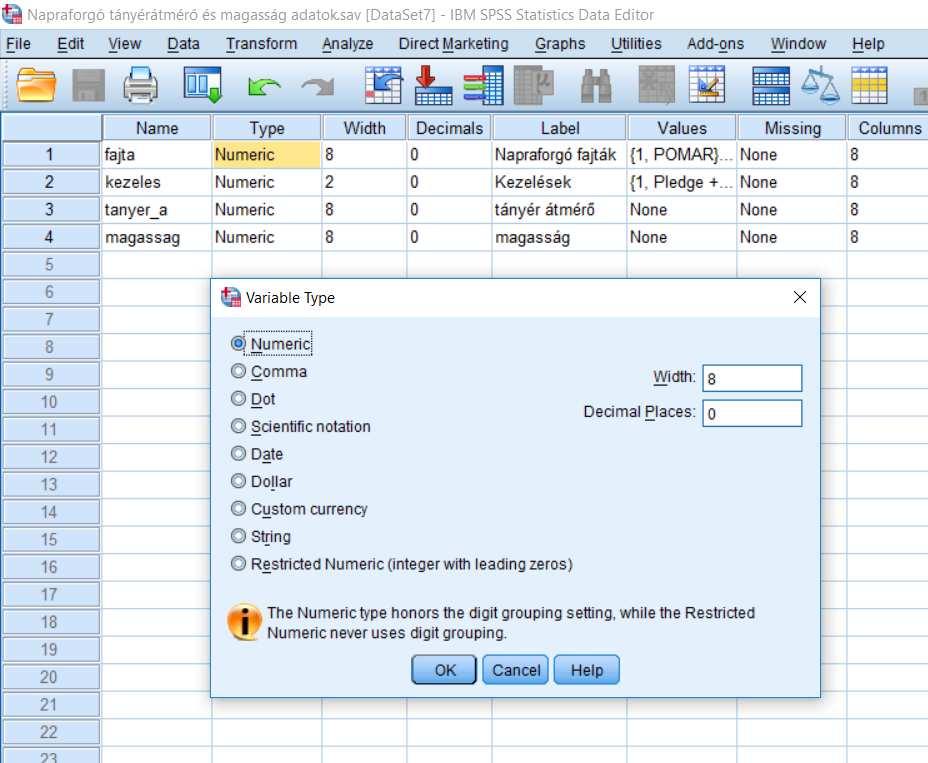Open the Direct Marketing menu
Screen dimensions: 928x763
tap(453, 44)
